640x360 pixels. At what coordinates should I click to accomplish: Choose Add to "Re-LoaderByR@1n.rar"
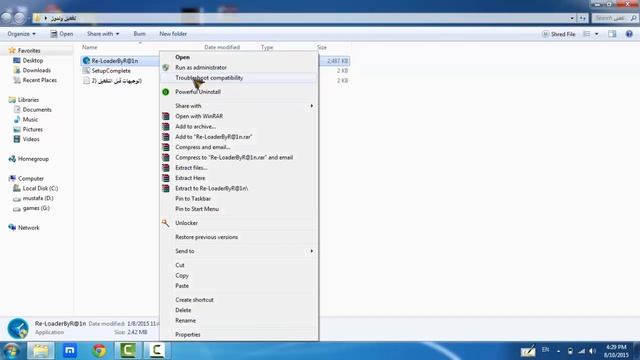tap(213, 137)
